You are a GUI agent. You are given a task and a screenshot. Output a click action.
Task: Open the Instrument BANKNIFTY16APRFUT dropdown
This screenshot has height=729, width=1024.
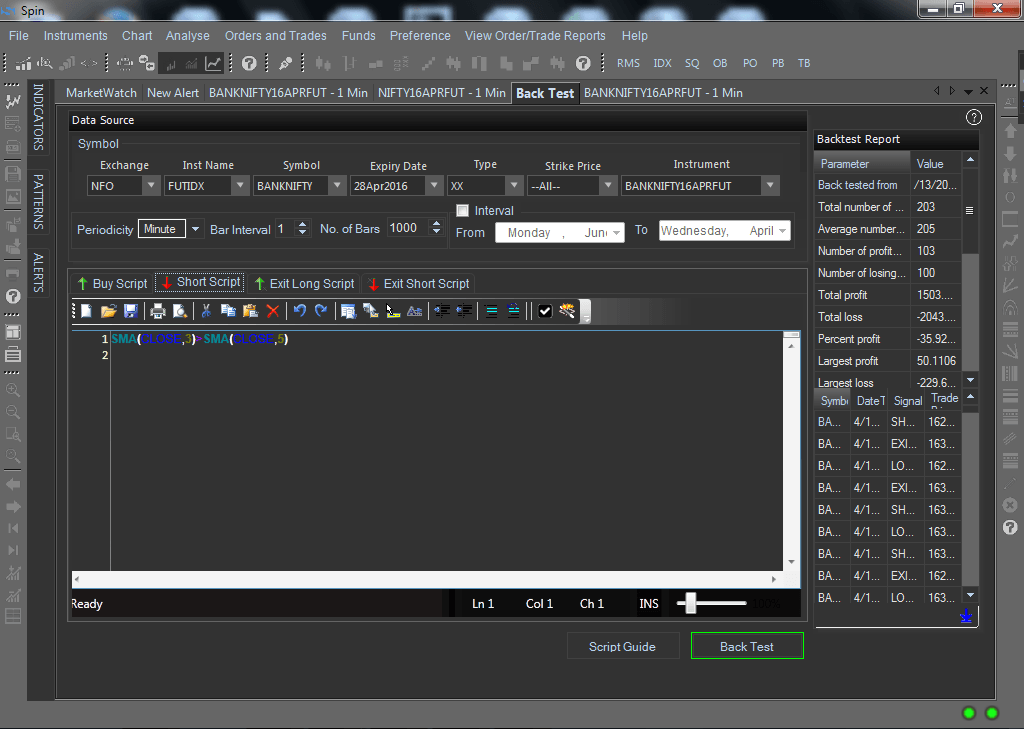click(x=769, y=186)
